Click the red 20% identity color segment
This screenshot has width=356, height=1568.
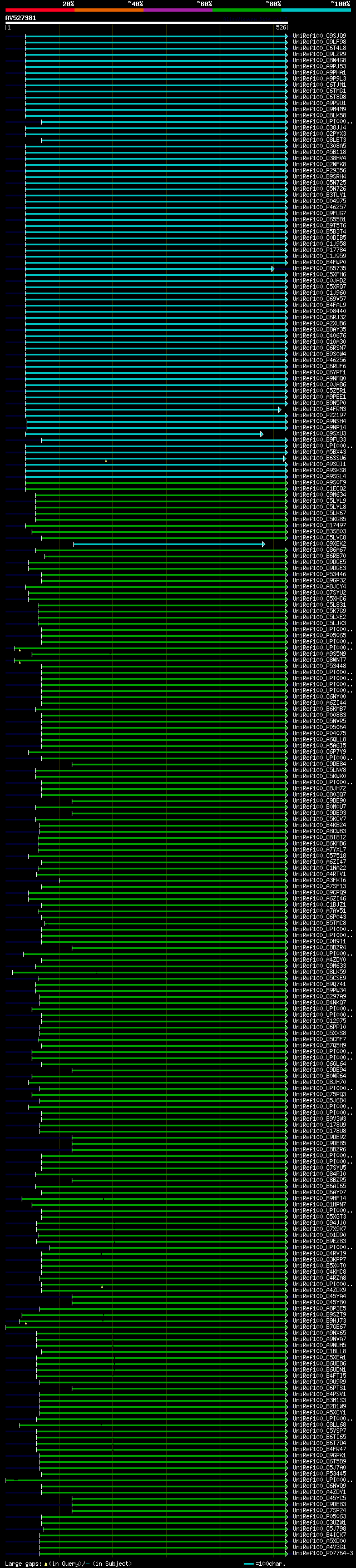tap(39, 10)
